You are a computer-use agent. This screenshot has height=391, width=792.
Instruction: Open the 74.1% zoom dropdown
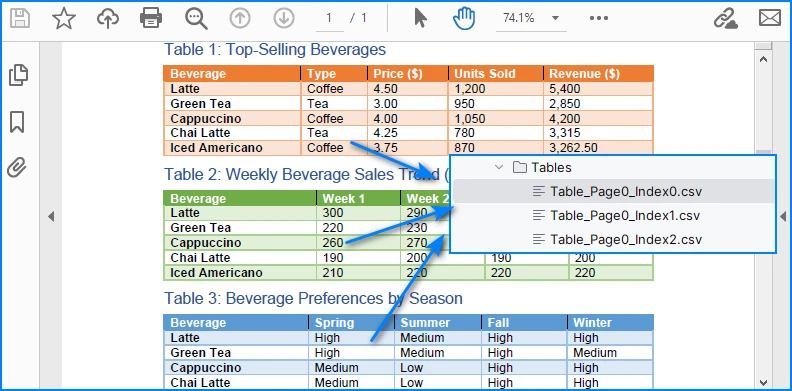point(531,19)
